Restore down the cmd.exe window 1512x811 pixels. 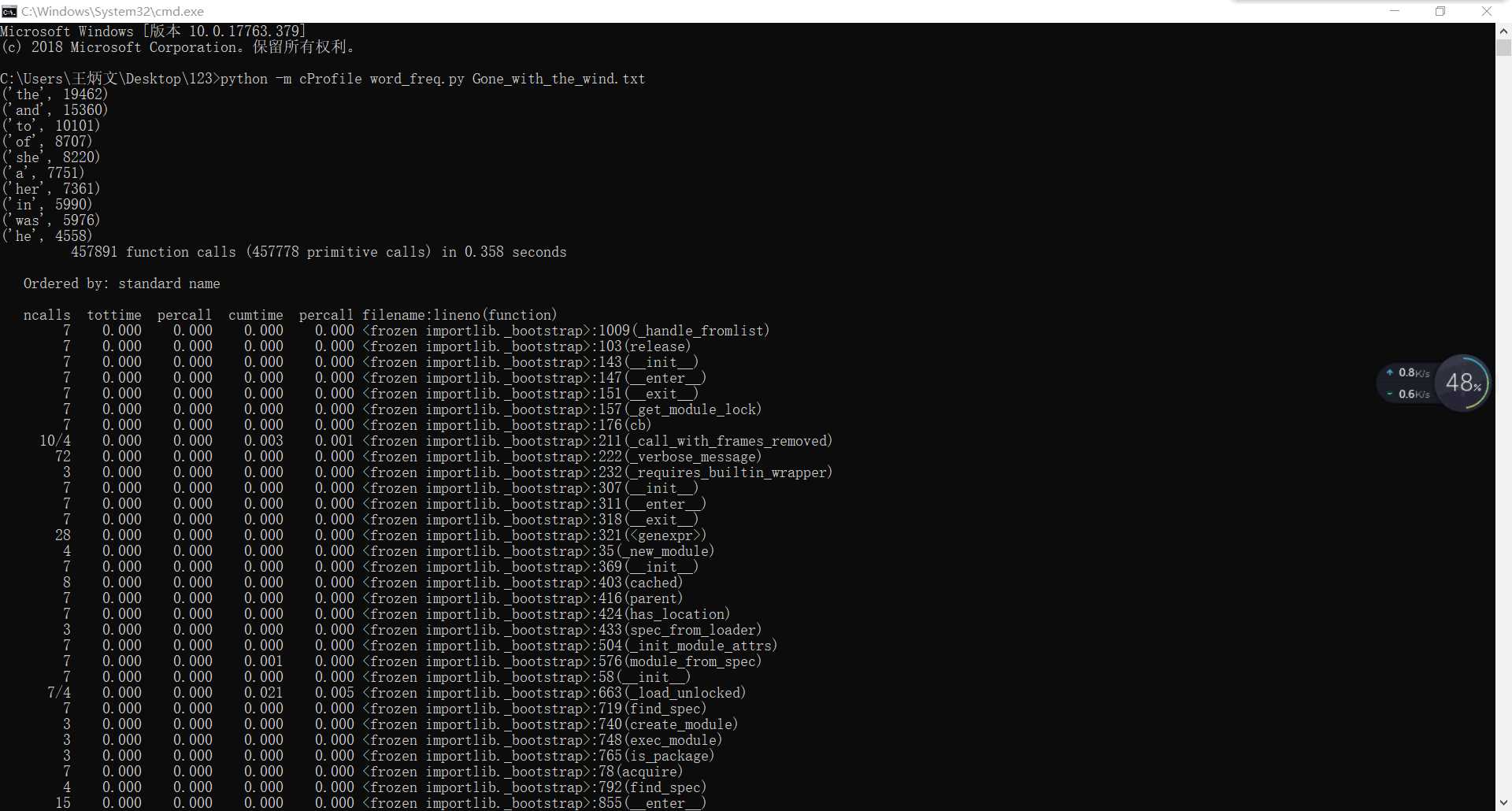(1440, 11)
